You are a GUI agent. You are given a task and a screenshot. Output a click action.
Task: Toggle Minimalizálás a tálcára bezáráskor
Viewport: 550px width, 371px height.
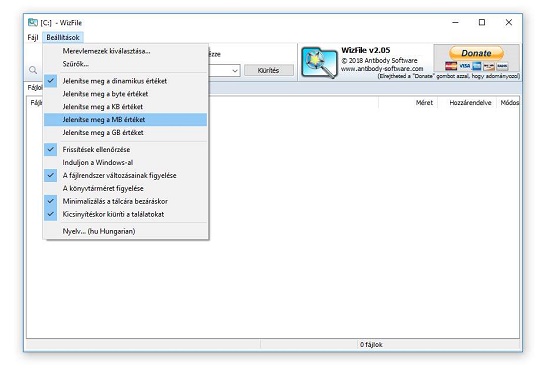[x=126, y=201]
